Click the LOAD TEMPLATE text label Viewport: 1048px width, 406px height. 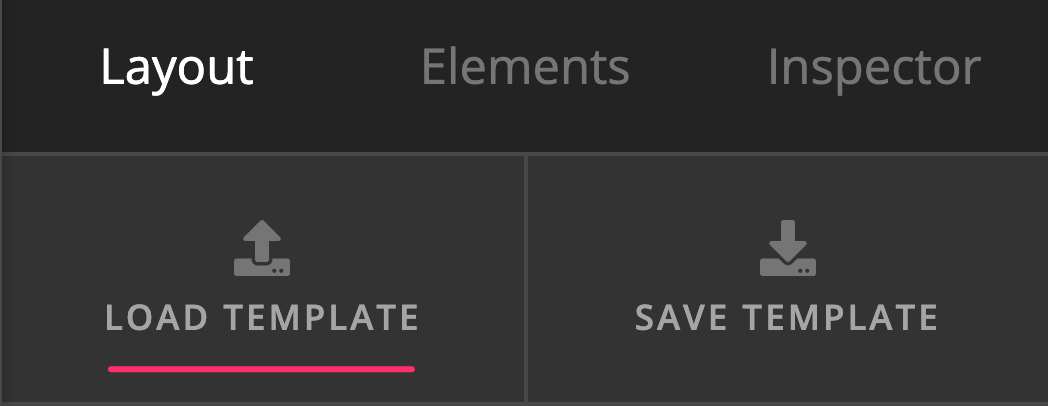click(262, 318)
